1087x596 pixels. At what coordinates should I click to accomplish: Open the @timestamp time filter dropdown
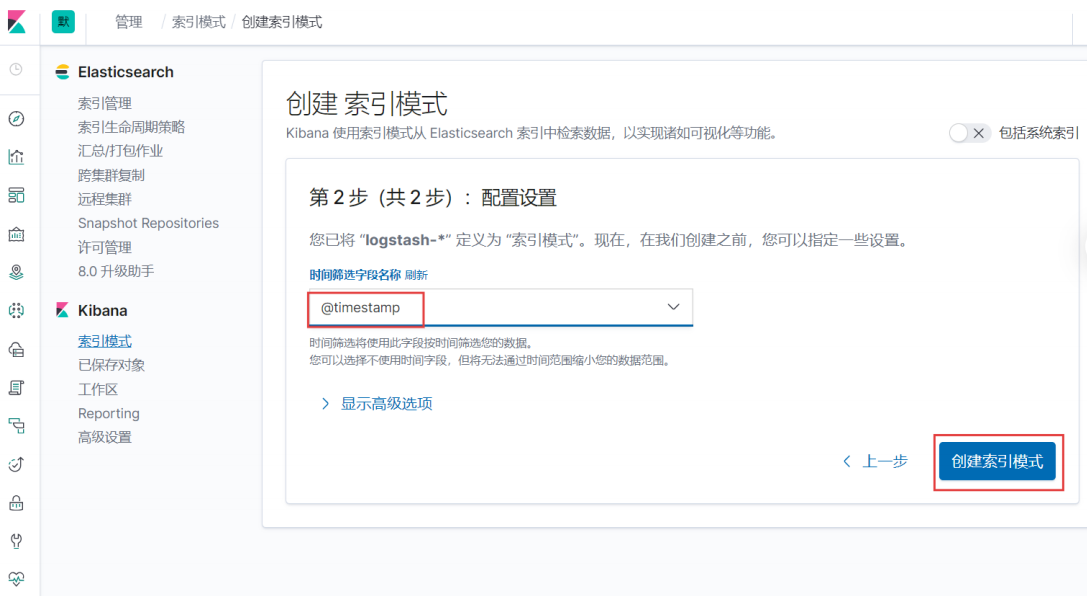coord(501,307)
